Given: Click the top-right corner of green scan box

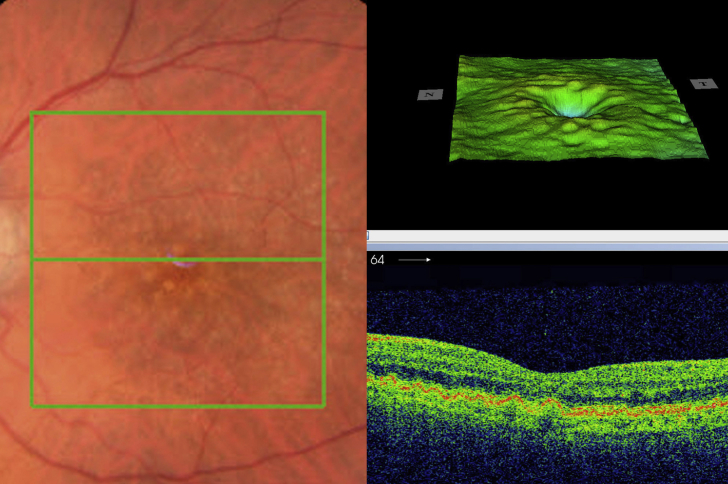Looking at the screenshot, I should pyautogui.click(x=324, y=114).
